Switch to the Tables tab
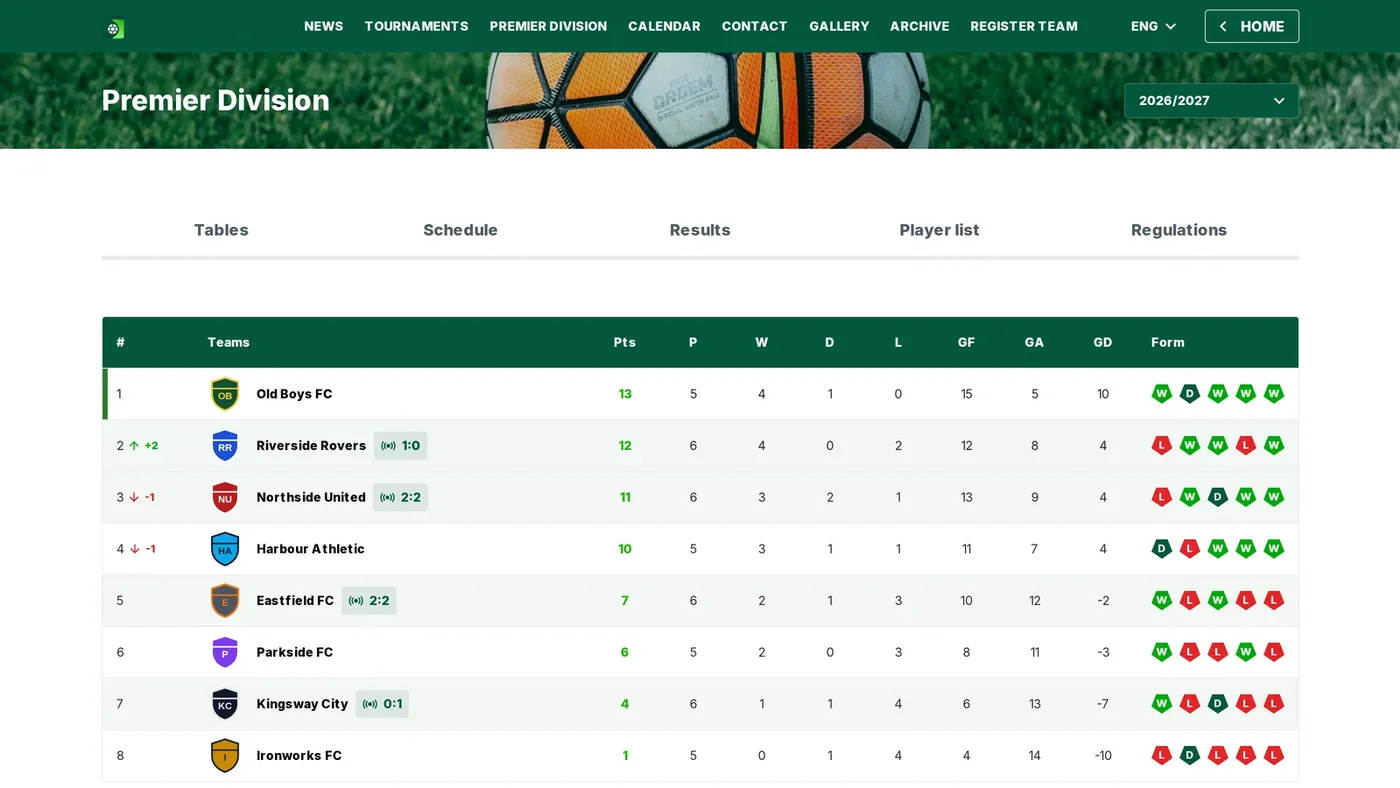1400x788 pixels. pyautogui.click(x=221, y=230)
